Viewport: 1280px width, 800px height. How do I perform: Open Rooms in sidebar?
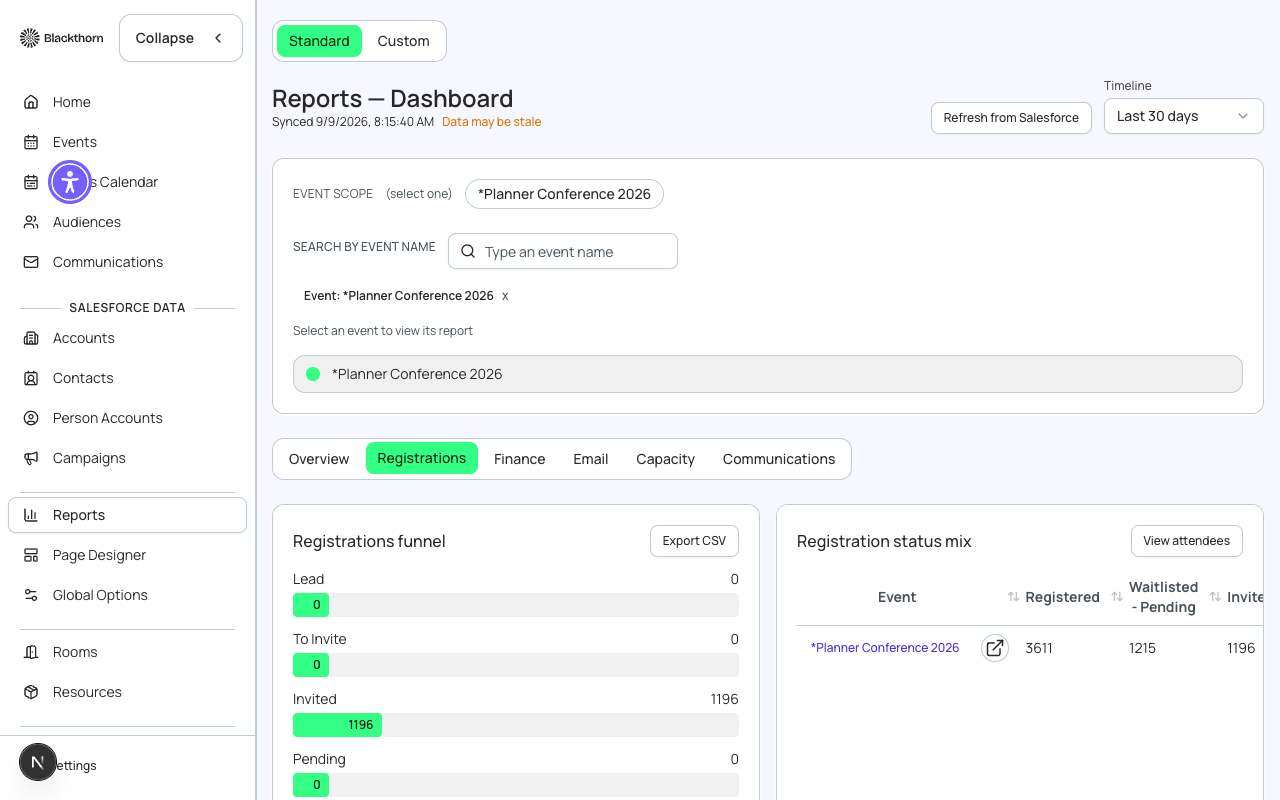click(x=127, y=652)
